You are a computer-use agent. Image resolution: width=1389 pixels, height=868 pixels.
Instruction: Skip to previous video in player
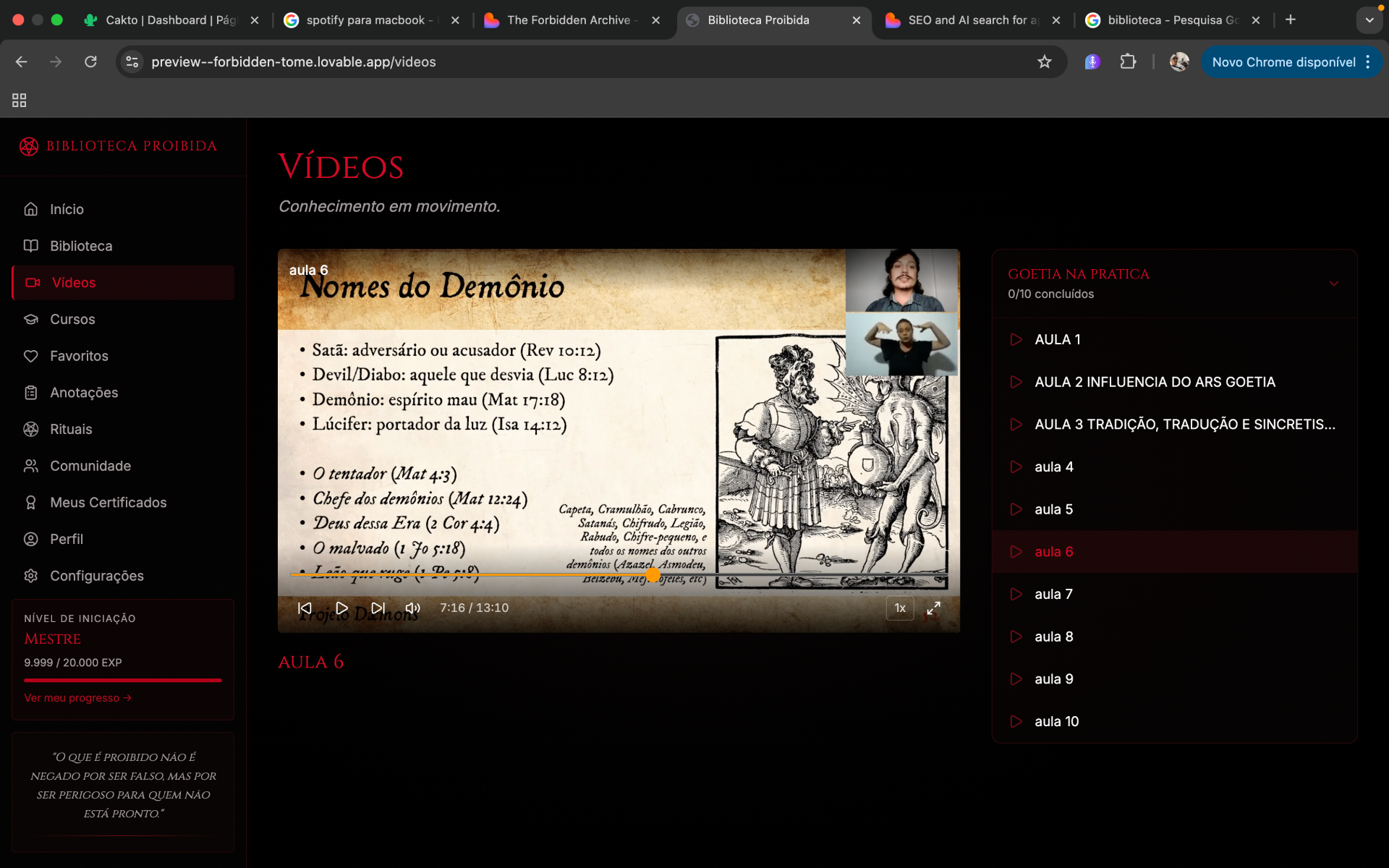click(305, 608)
